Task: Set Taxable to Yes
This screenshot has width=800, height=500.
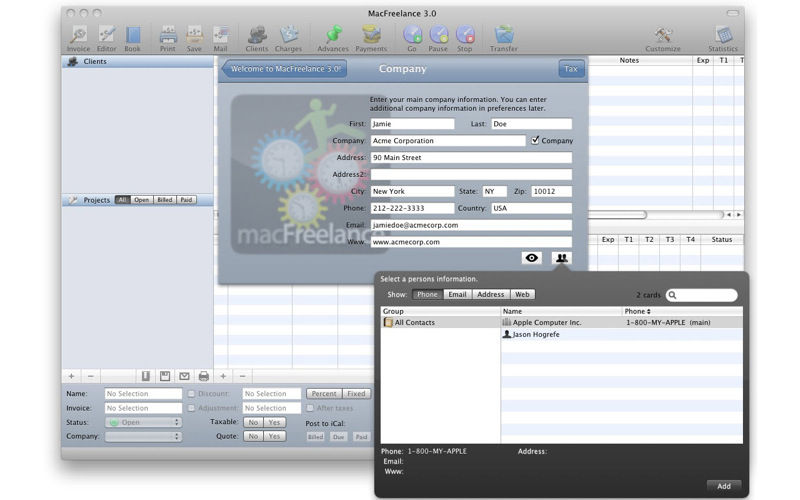Action: 274,422
